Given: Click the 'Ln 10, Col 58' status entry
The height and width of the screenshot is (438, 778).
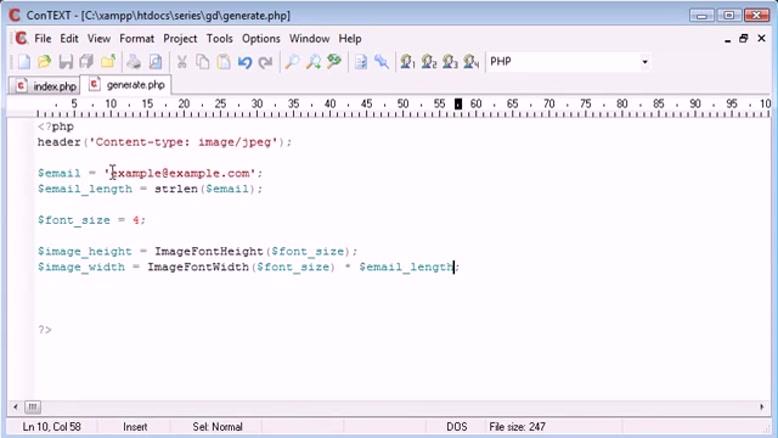Looking at the screenshot, I should (x=52, y=427).
